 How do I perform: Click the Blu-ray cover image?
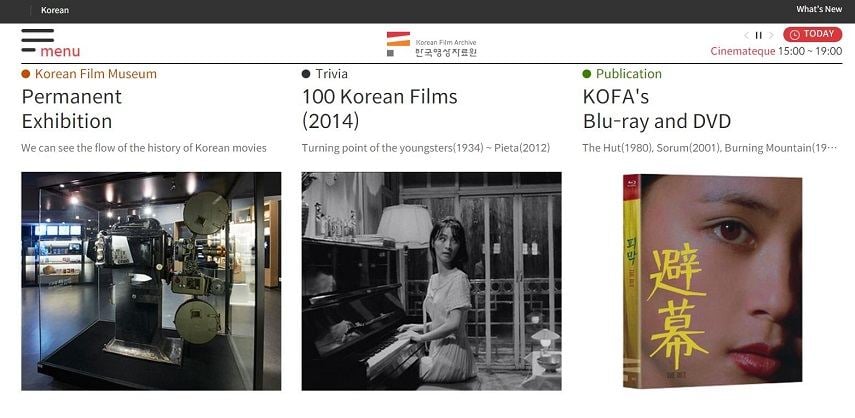click(713, 281)
